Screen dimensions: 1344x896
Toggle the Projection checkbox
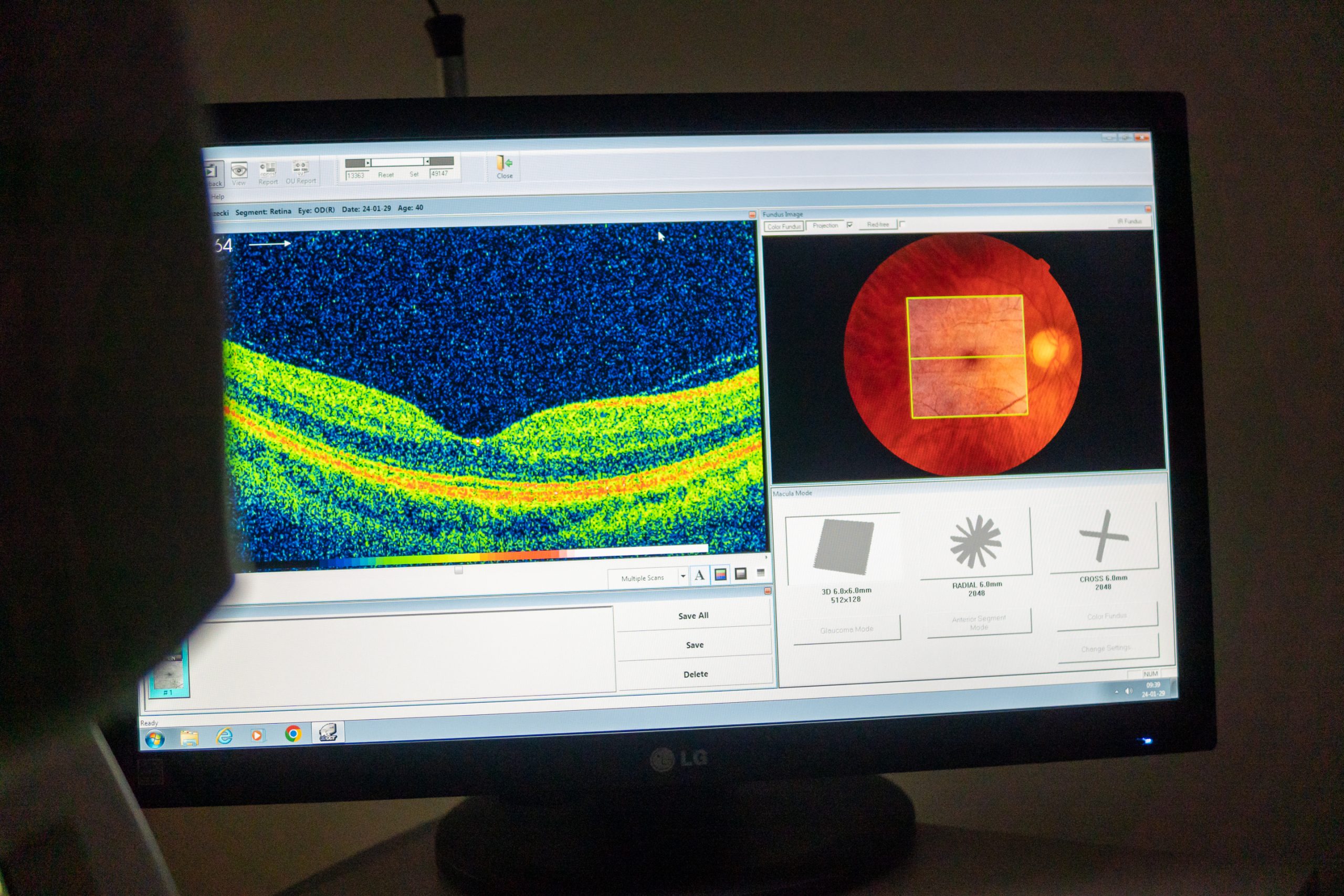coord(850,225)
